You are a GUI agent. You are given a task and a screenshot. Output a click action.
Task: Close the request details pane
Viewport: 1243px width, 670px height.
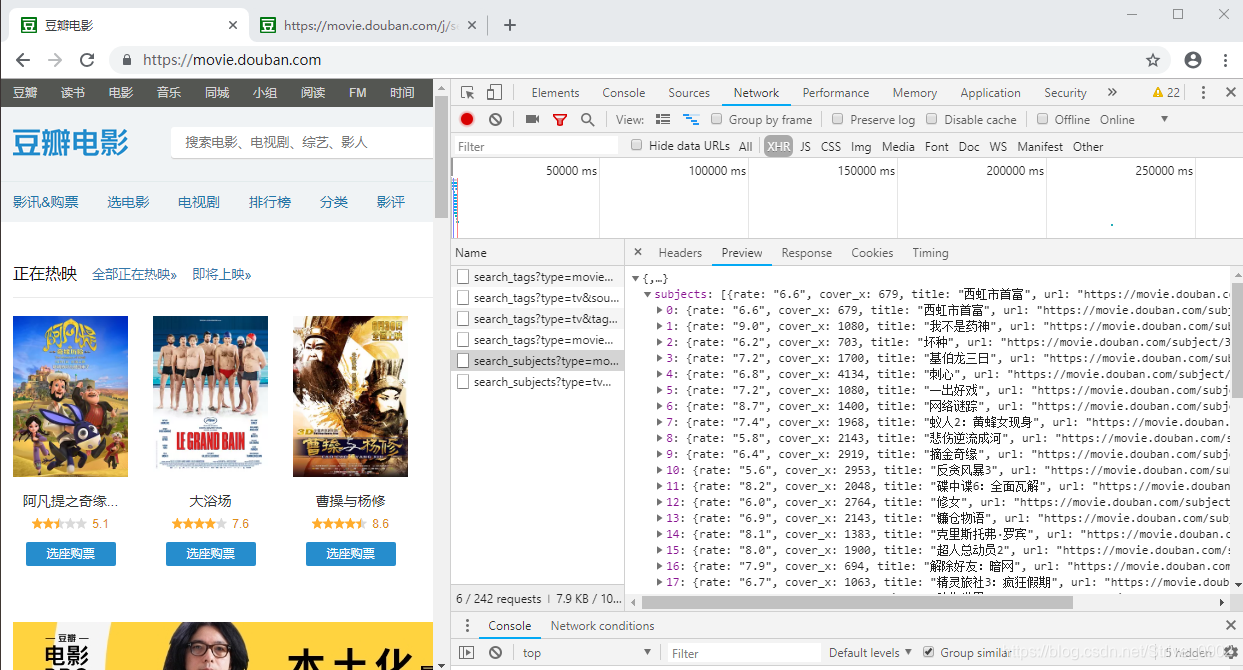tap(638, 252)
